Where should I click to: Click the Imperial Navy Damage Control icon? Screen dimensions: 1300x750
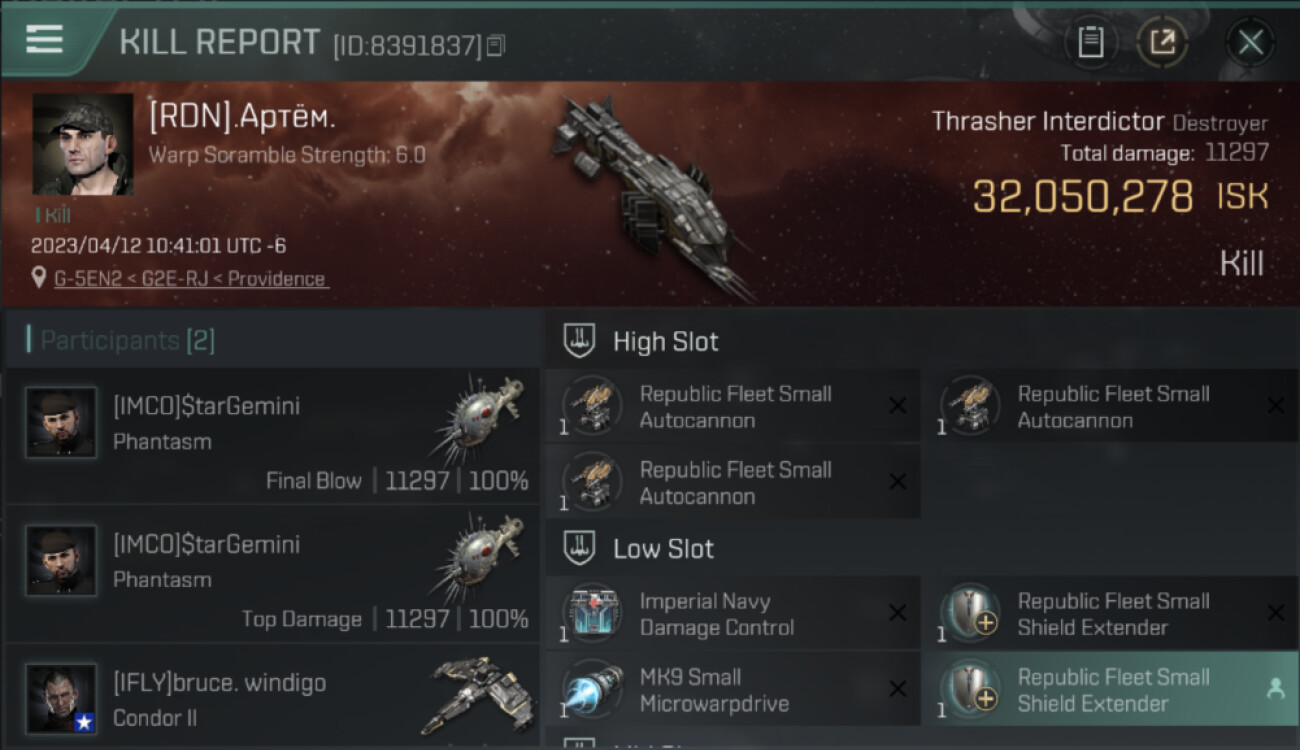pos(592,614)
